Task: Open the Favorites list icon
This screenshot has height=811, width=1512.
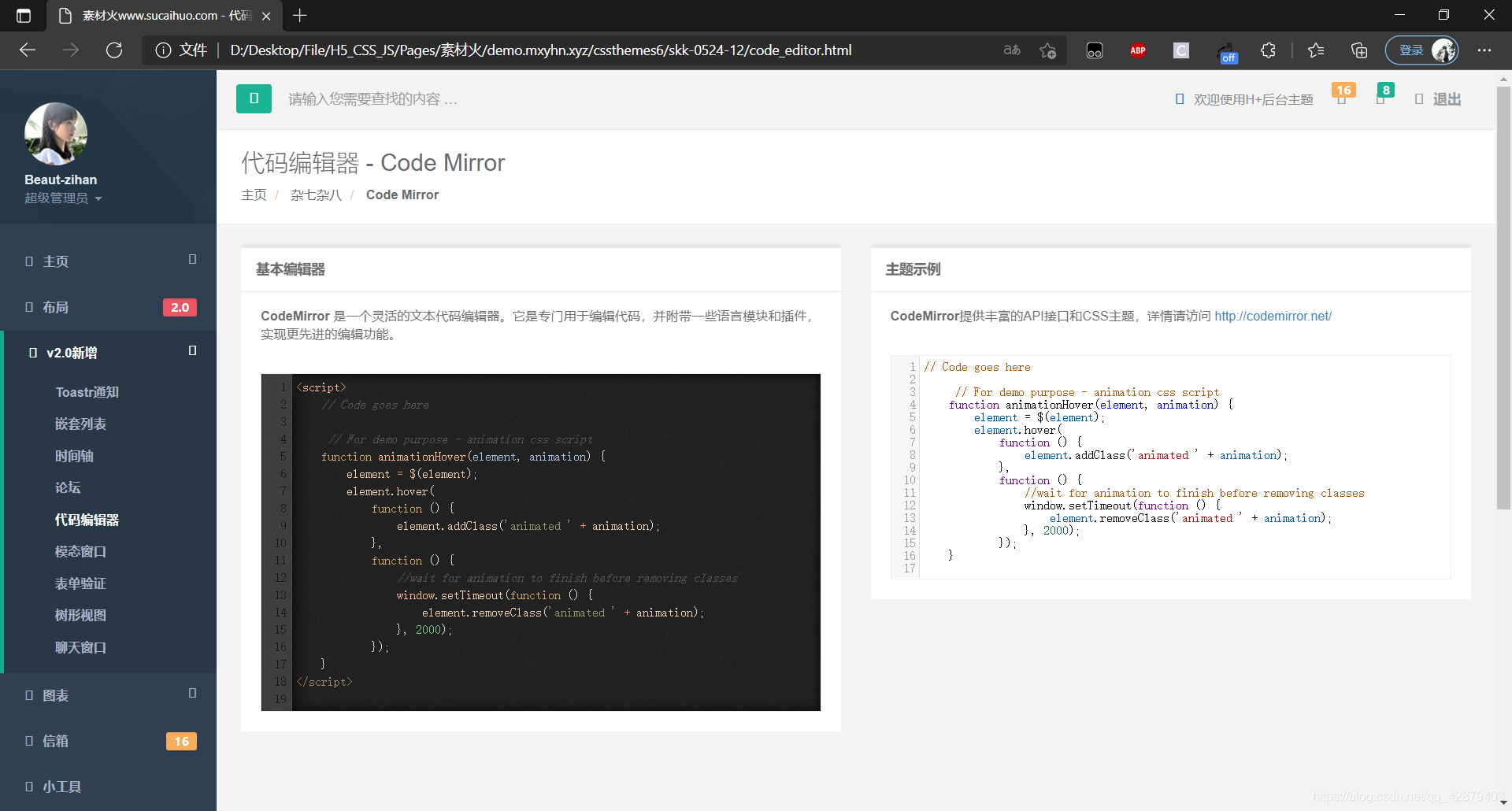Action: 1315,50
